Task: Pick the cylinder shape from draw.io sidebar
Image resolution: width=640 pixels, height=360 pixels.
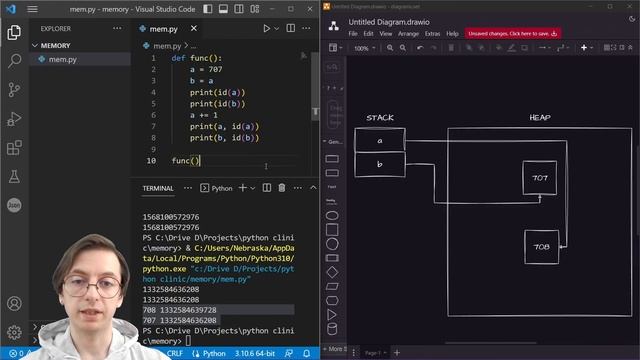Action: [x=332, y=329]
